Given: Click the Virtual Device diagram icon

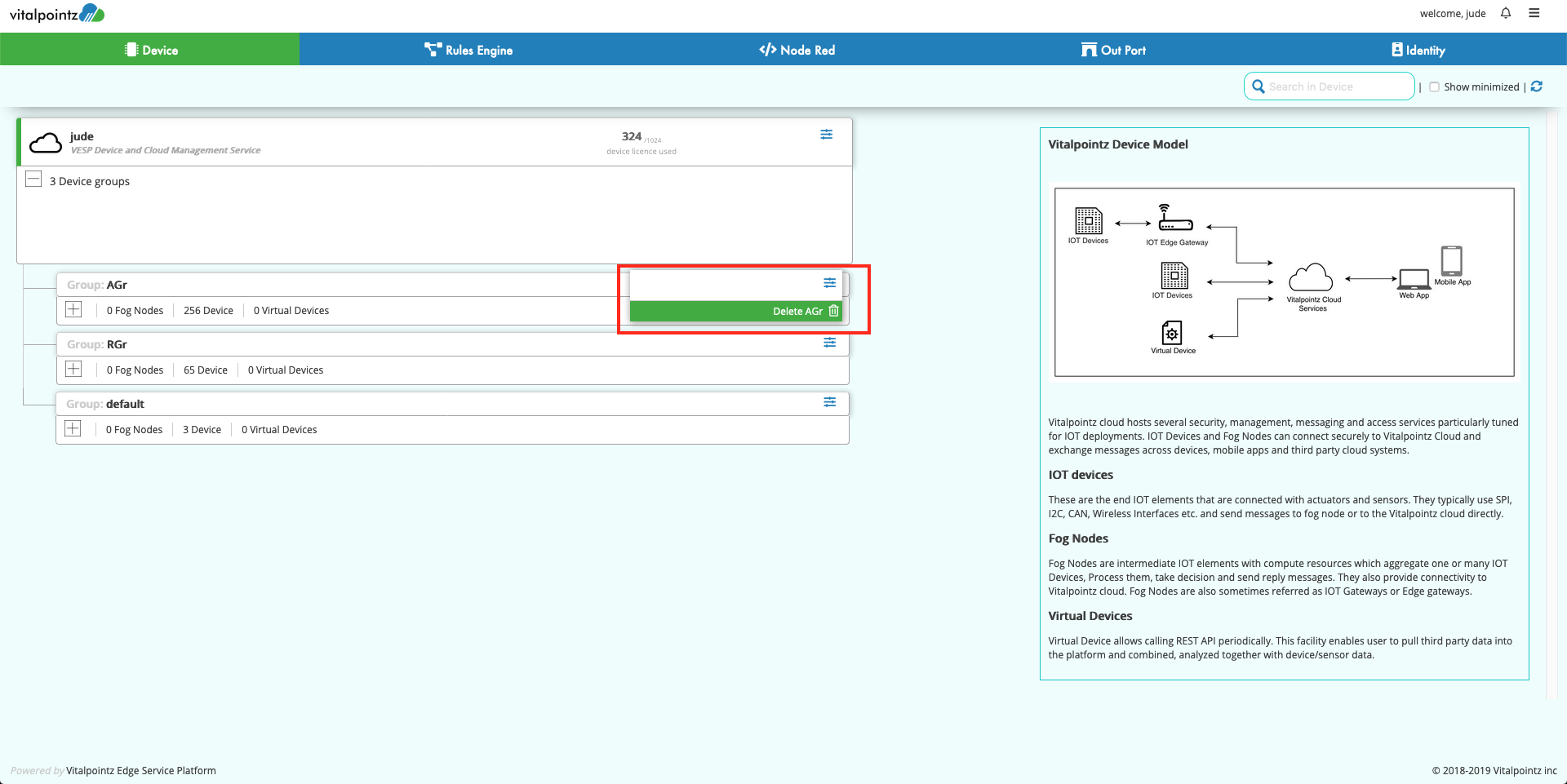Looking at the screenshot, I should (1172, 333).
